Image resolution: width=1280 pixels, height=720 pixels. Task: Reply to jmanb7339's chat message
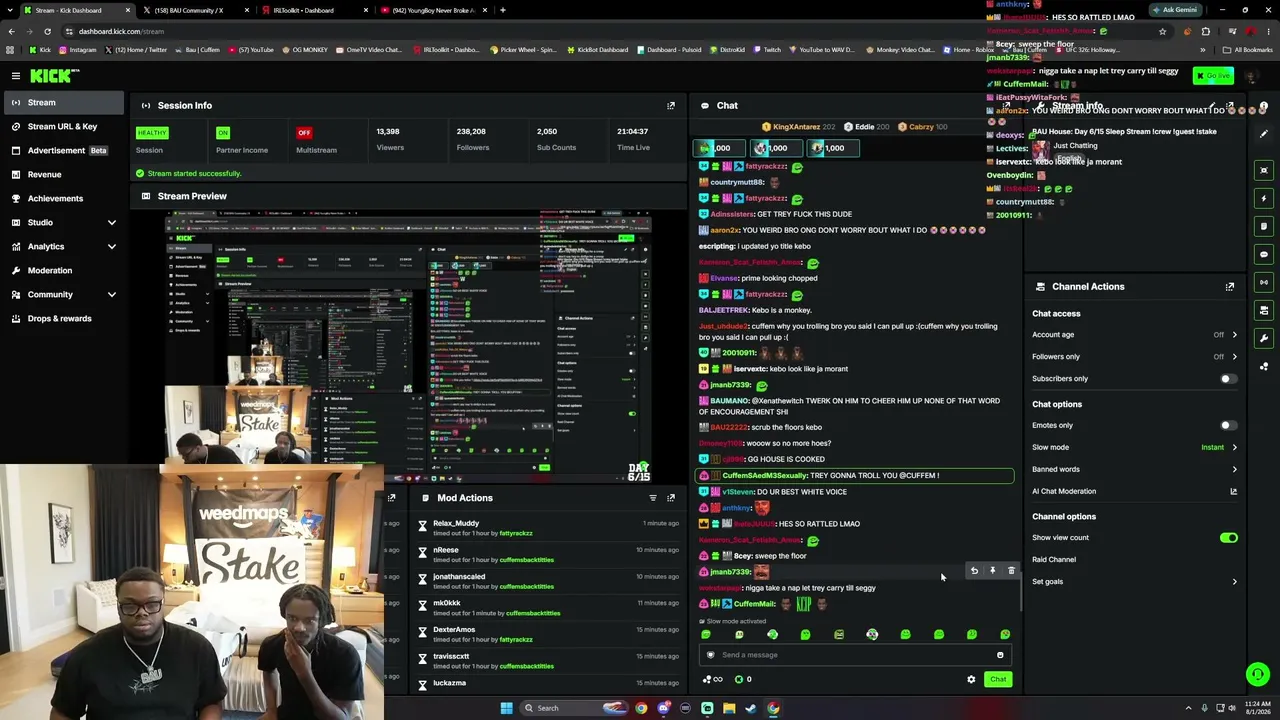click(974, 571)
